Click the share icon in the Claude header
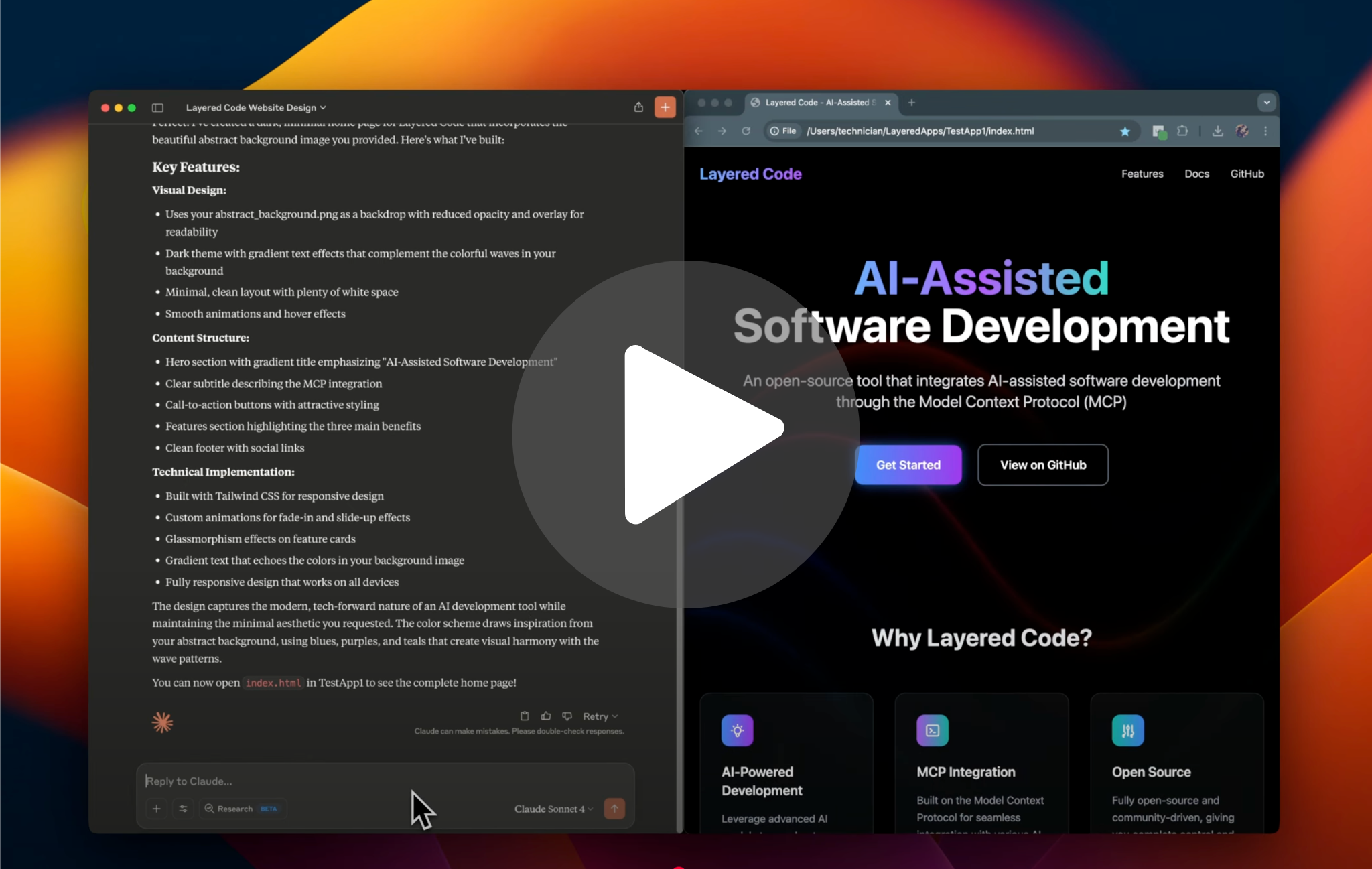The image size is (1372, 869). (638, 107)
